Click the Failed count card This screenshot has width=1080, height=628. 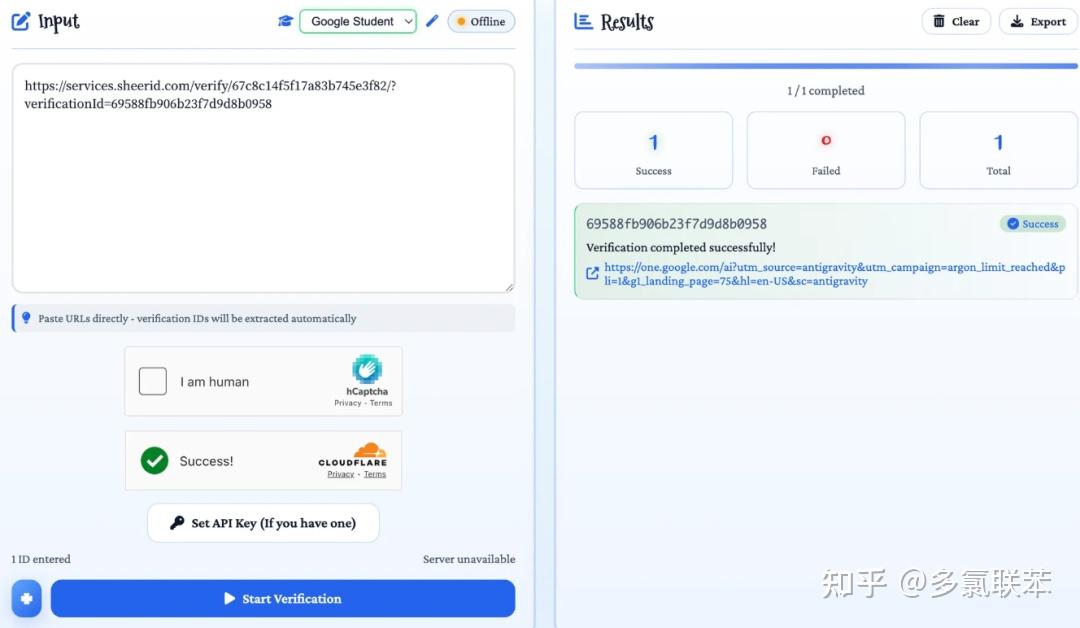coord(825,150)
